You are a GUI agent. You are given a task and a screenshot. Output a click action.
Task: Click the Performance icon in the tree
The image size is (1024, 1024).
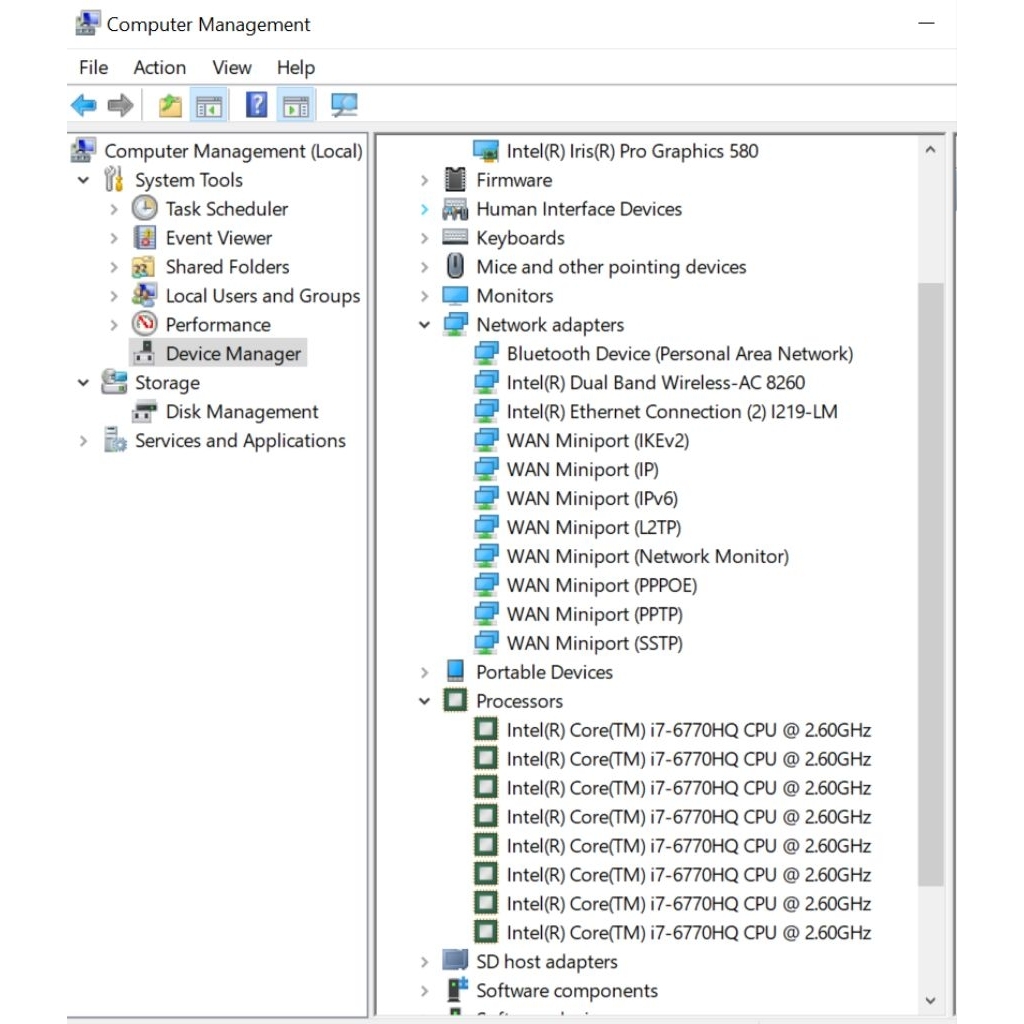pos(145,325)
